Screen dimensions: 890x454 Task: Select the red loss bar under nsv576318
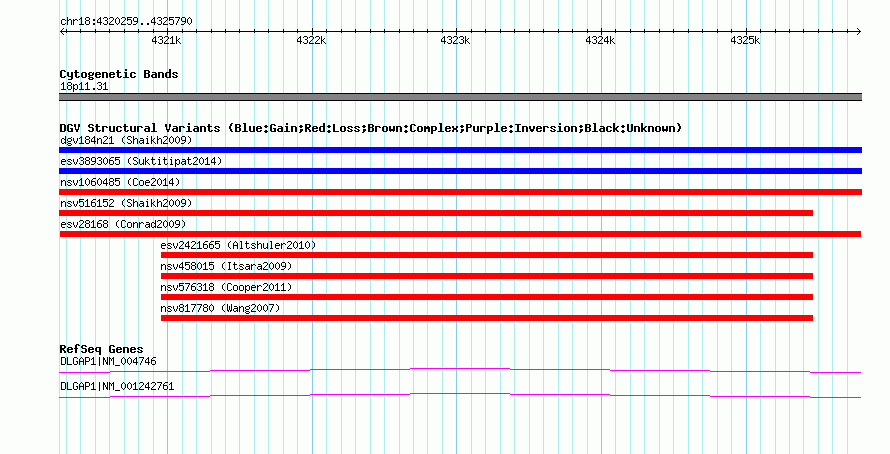click(487, 297)
